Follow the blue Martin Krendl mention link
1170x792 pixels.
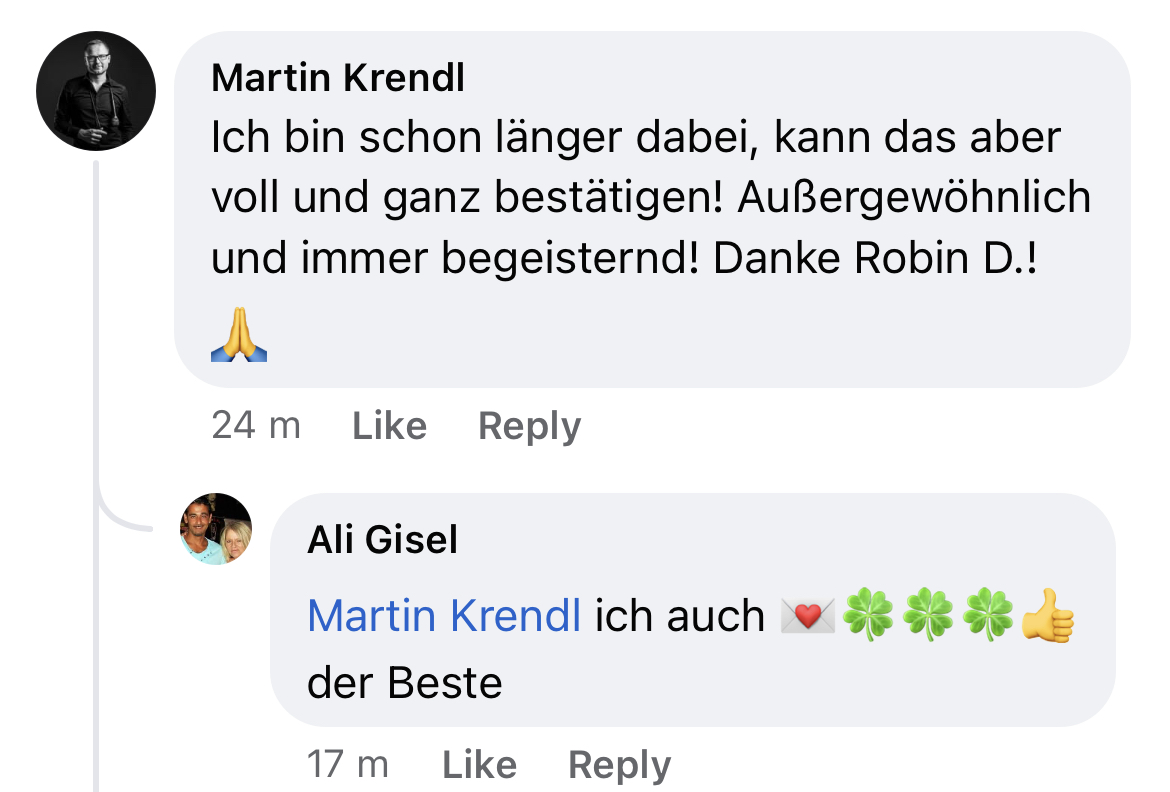tap(444, 616)
